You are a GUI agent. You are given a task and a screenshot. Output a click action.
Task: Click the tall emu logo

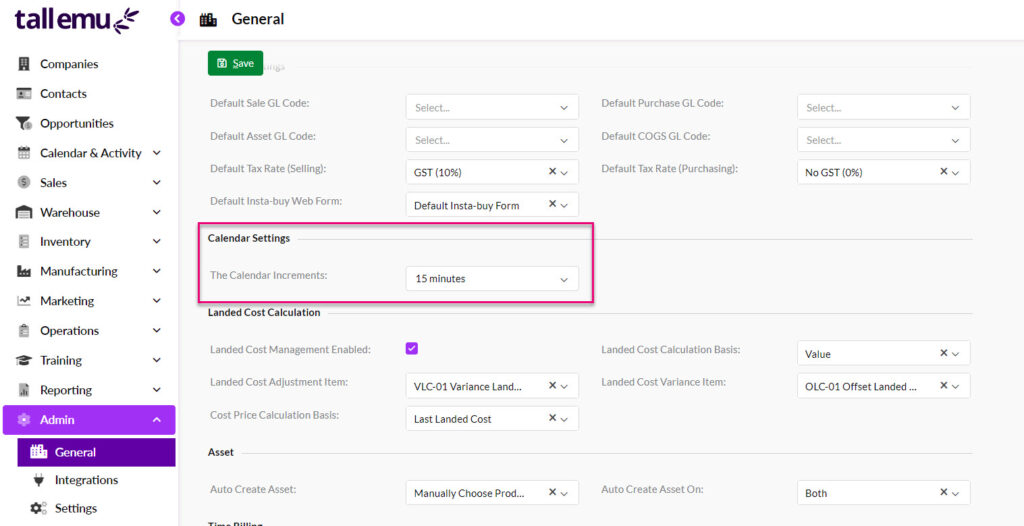click(x=77, y=20)
